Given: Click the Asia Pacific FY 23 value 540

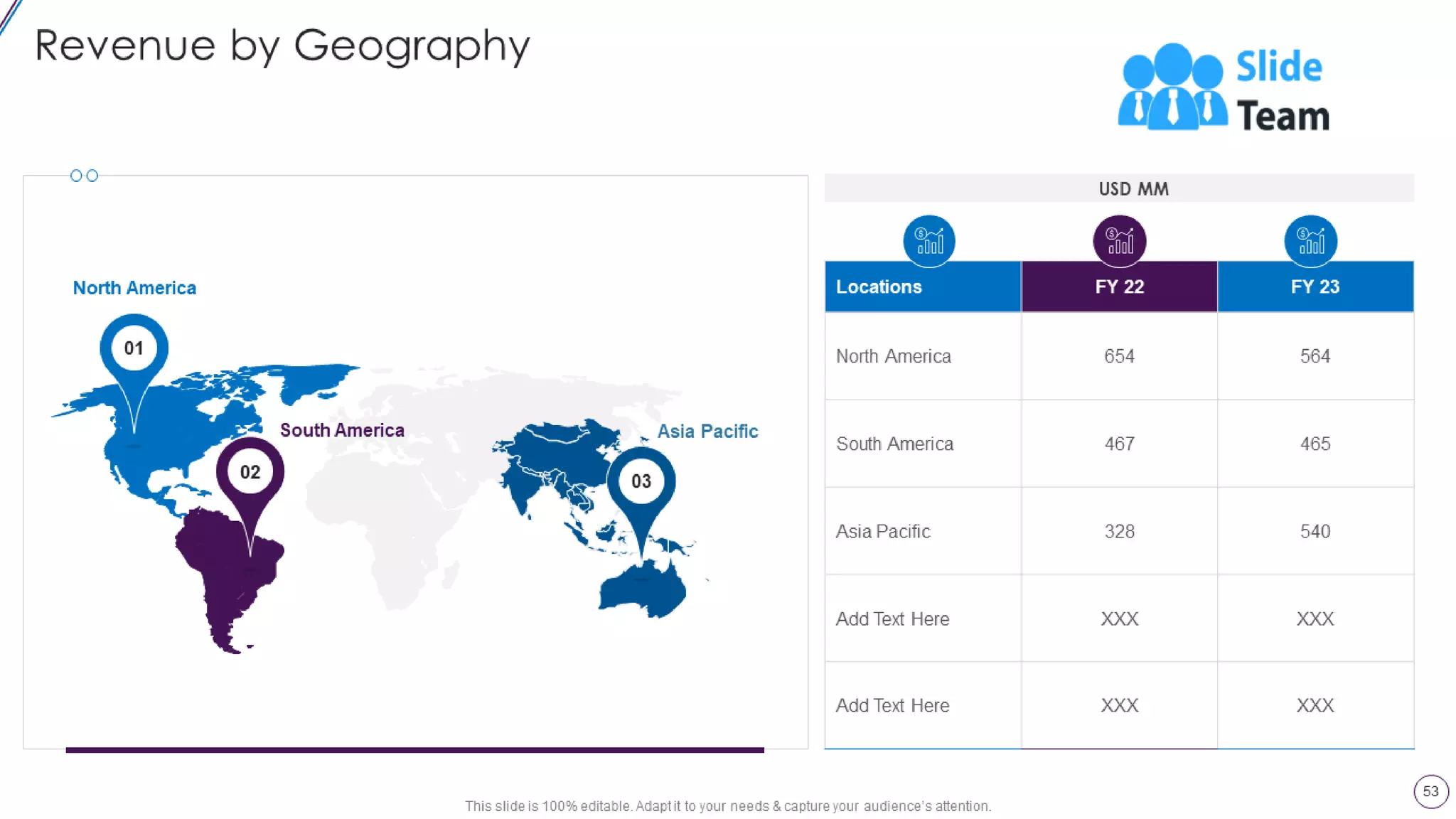Looking at the screenshot, I should (1315, 531).
